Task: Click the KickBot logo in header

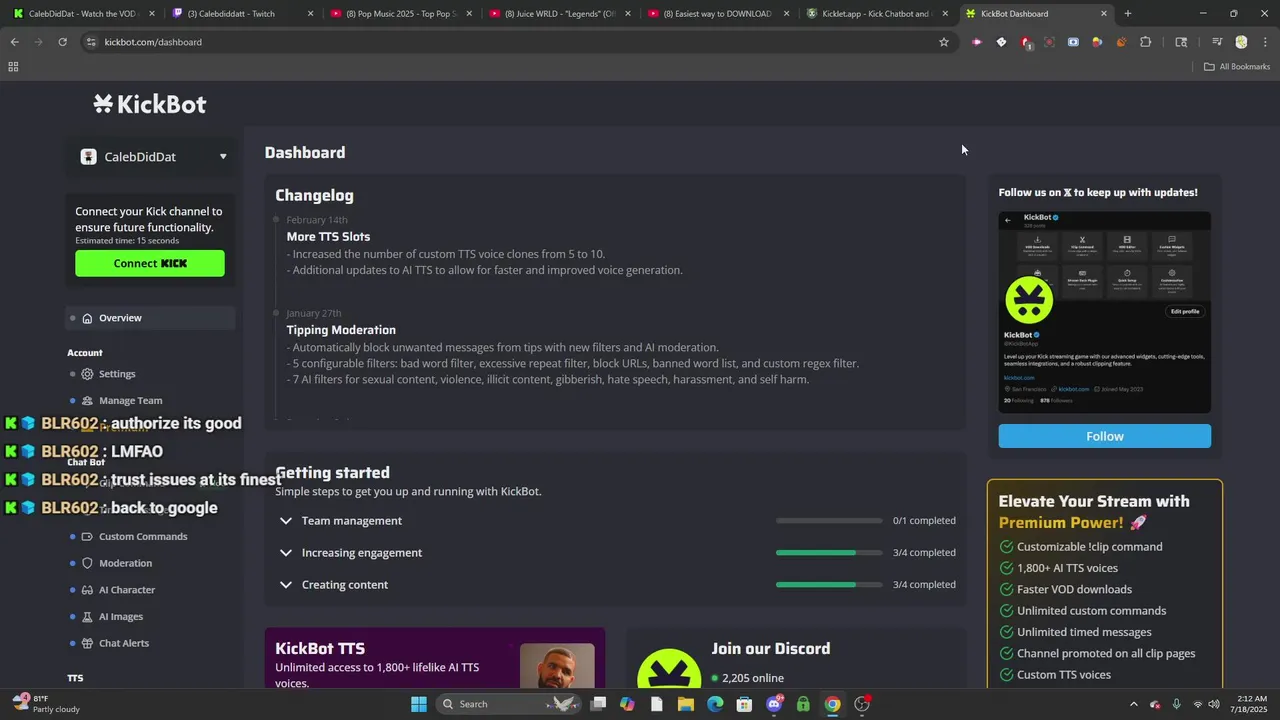Action: pyautogui.click(x=150, y=104)
